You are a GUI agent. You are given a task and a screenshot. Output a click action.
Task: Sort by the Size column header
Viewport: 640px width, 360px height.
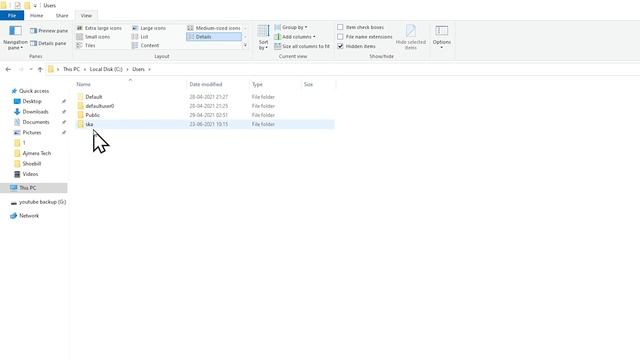[308, 84]
